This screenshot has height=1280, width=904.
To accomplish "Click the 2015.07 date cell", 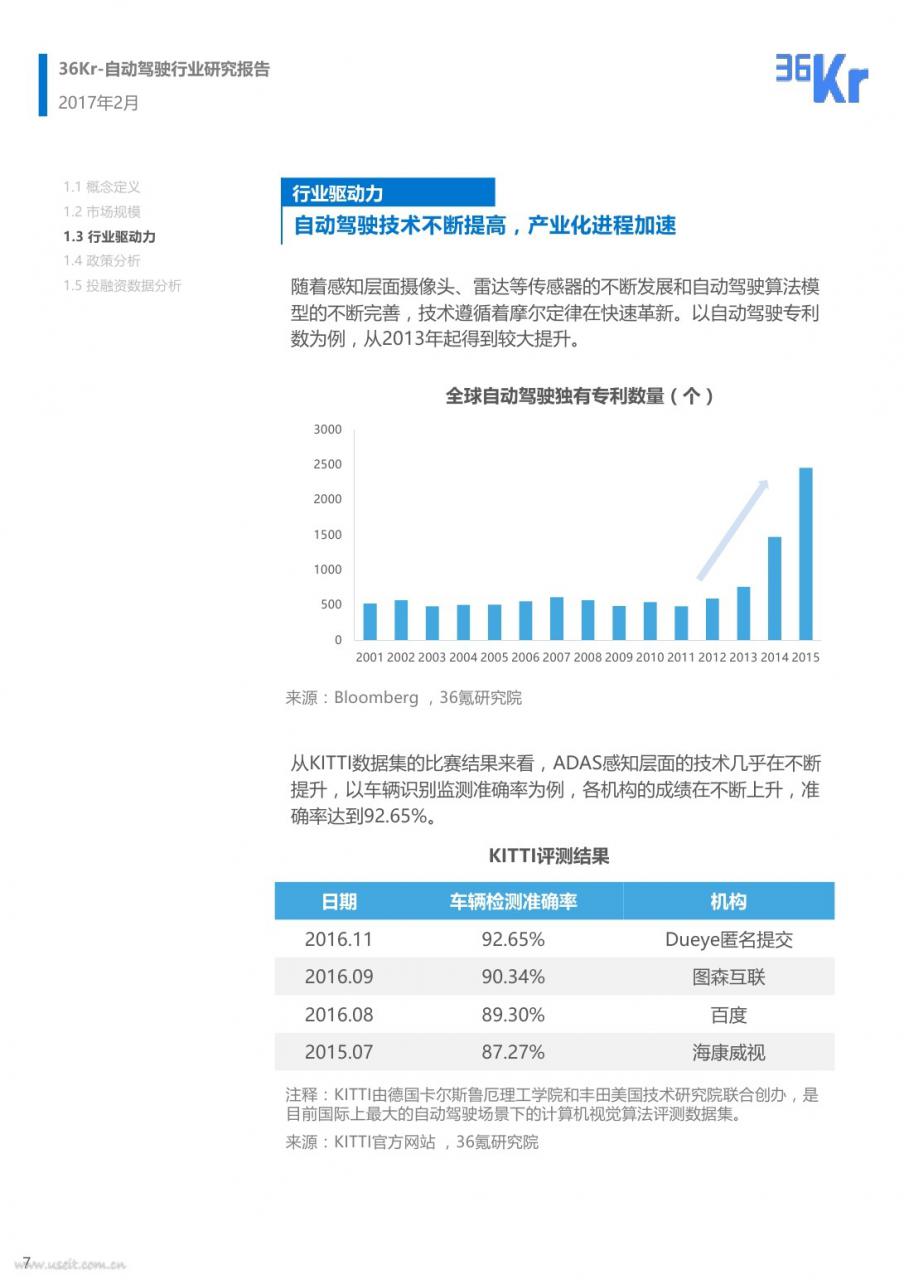I will pos(339,1052).
